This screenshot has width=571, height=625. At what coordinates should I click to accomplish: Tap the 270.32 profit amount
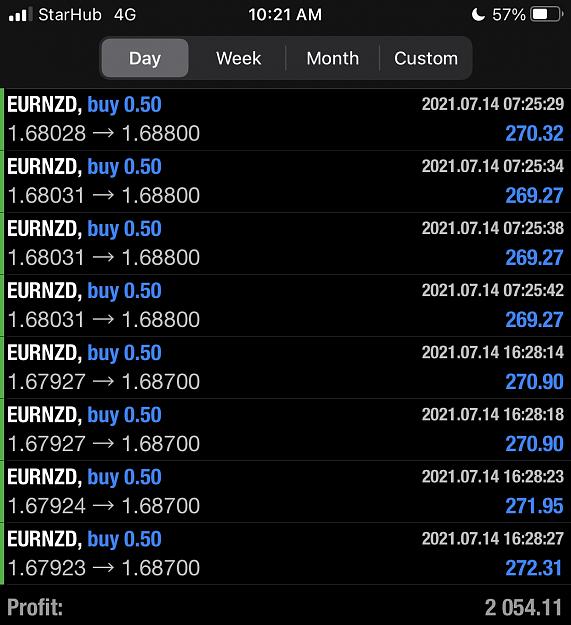coord(534,133)
